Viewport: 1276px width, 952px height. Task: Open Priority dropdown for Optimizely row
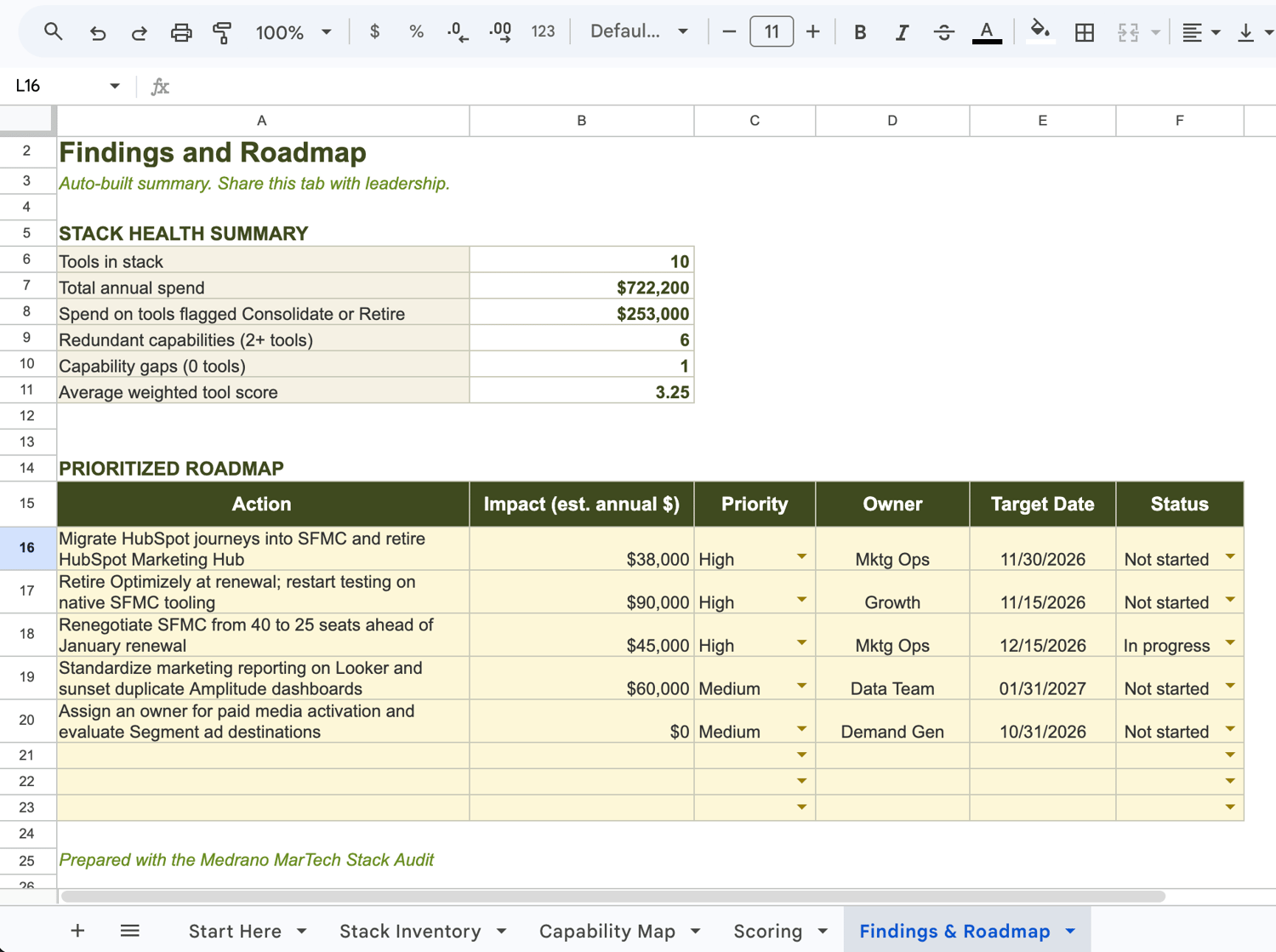click(x=801, y=600)
